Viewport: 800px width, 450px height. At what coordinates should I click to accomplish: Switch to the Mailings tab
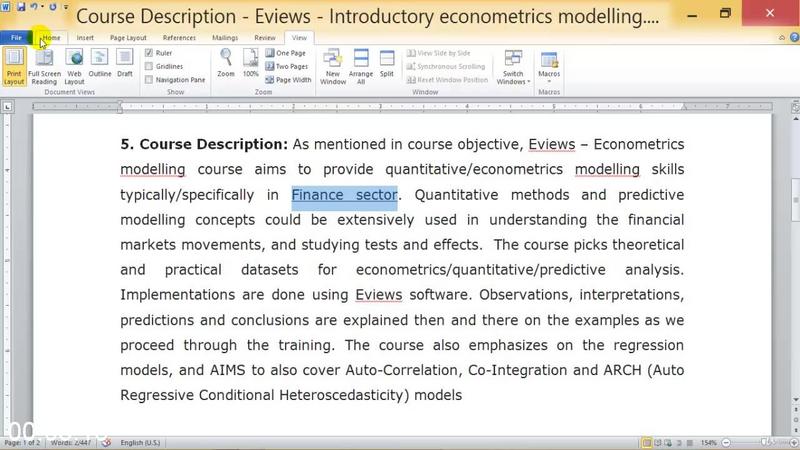(x=225, y=38)
